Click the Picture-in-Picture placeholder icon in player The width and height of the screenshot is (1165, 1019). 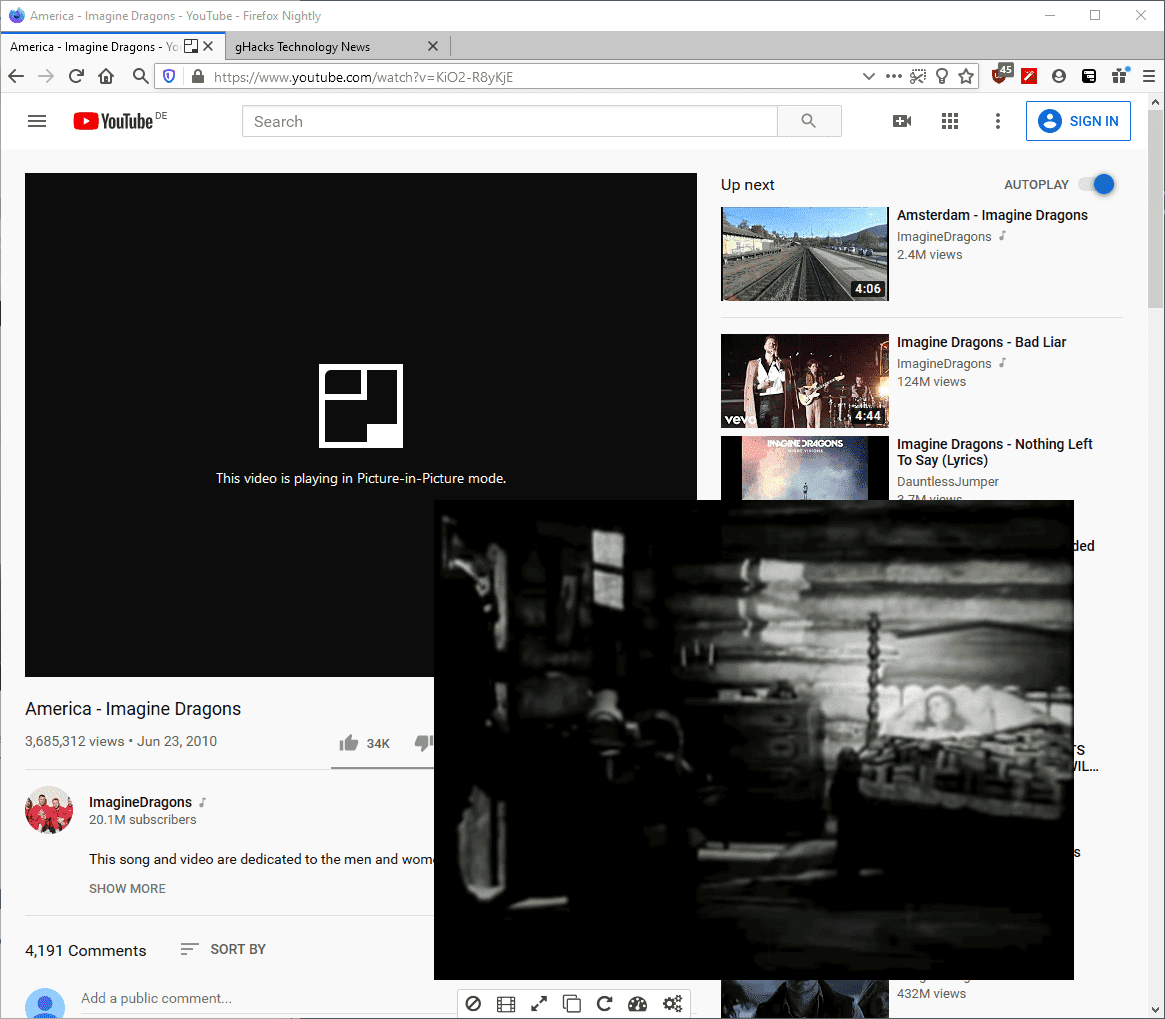tap(361, 406)
